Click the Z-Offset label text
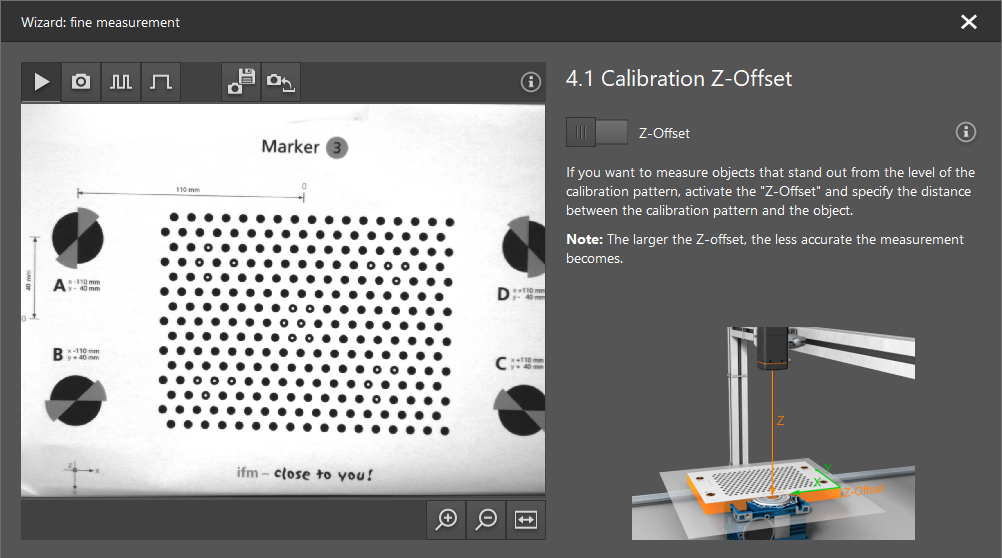1002x558 pixels. click(664, 133)
